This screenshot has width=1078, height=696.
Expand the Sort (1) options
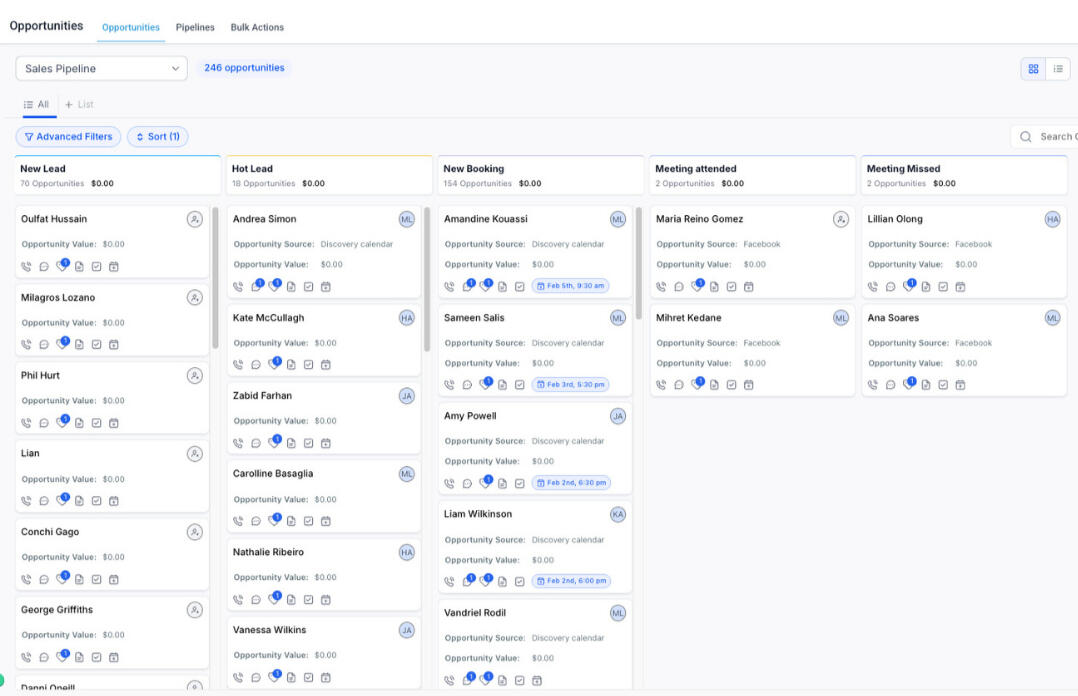(x=158, y=137)
